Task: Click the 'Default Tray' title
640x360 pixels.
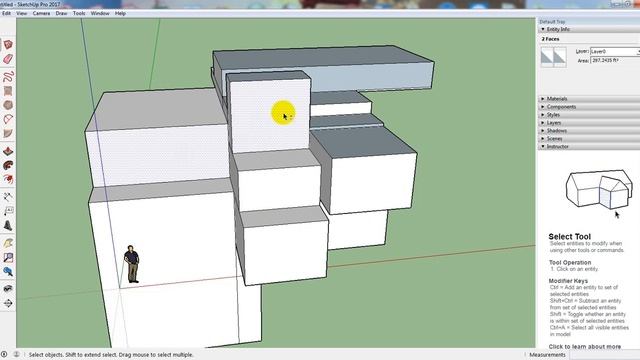Action: click(x=552, y=22)
